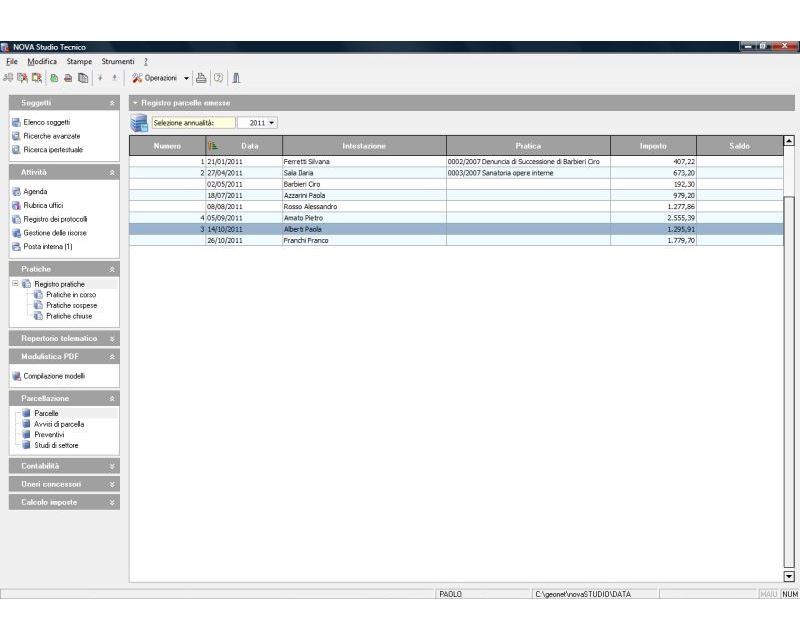
Task: Expand the Calcolo imposte panel
Action: [112, 503]
